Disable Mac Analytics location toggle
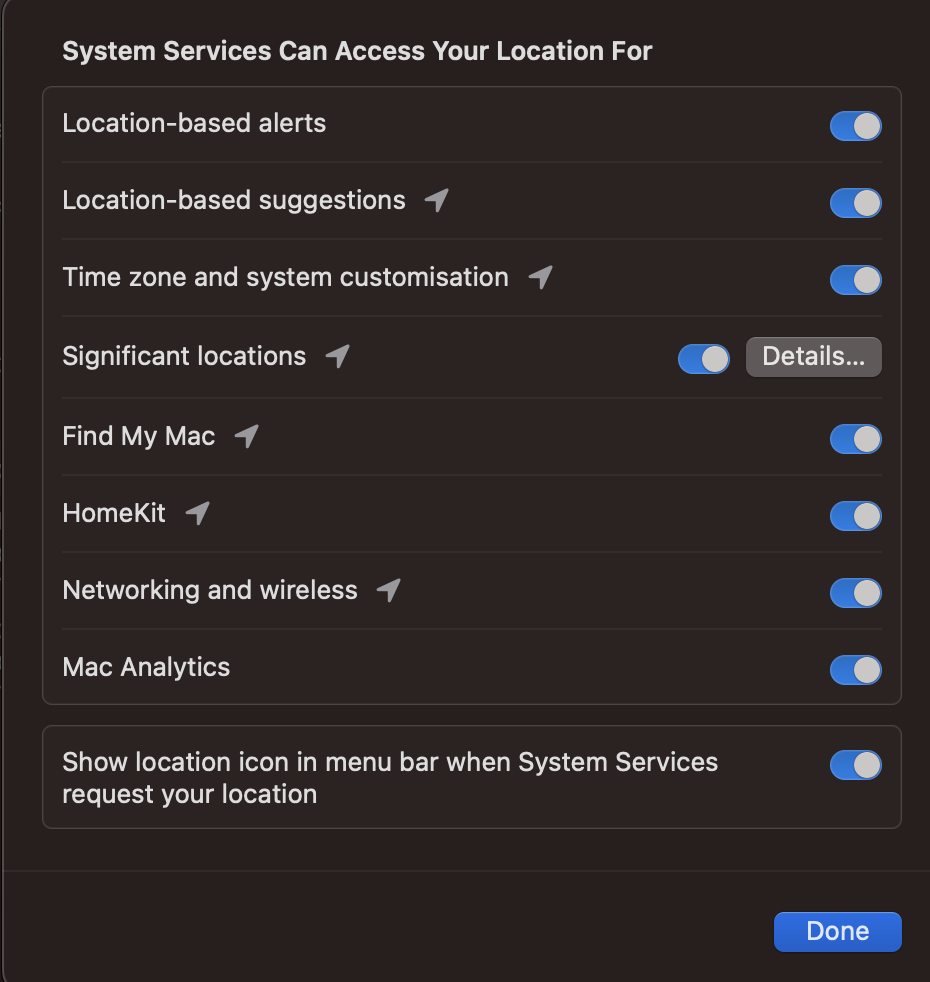Screen dimensions: 930x982 [855, 670]
